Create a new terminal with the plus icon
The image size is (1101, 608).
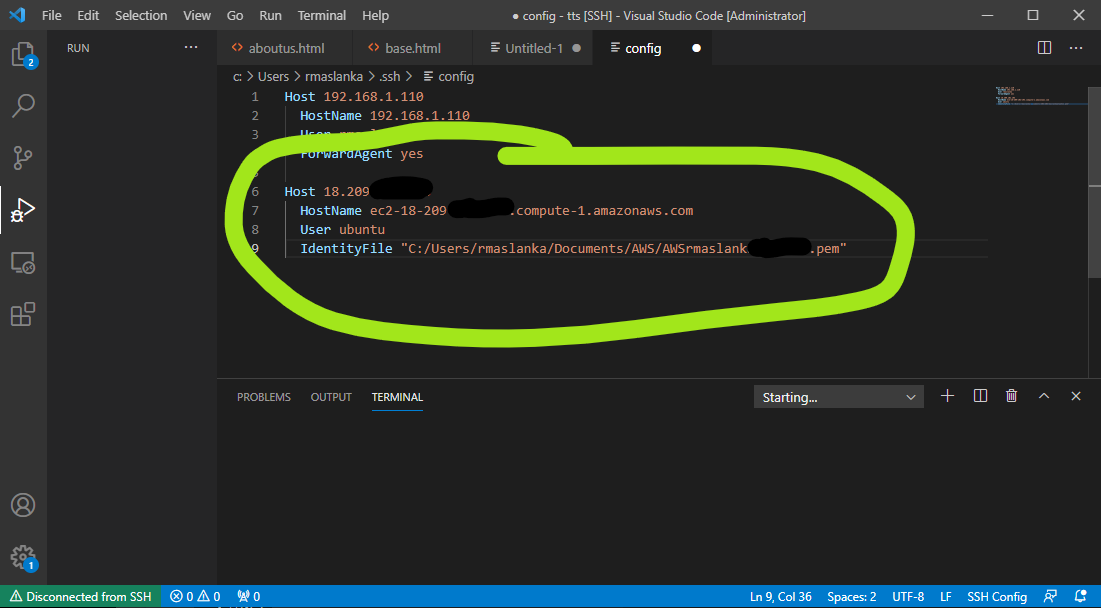[947, 395]
